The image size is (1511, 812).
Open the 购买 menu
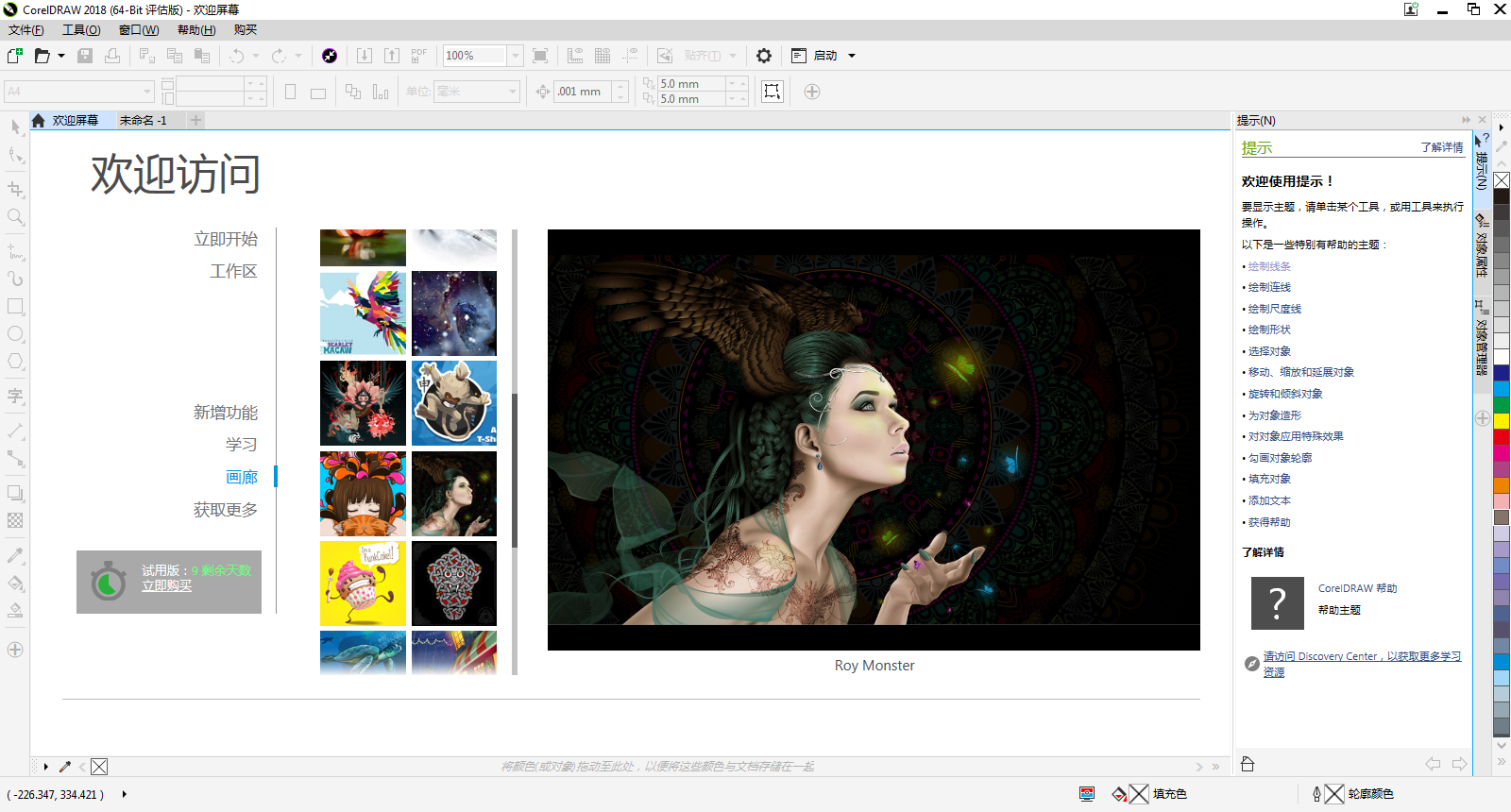pos(246,30)
